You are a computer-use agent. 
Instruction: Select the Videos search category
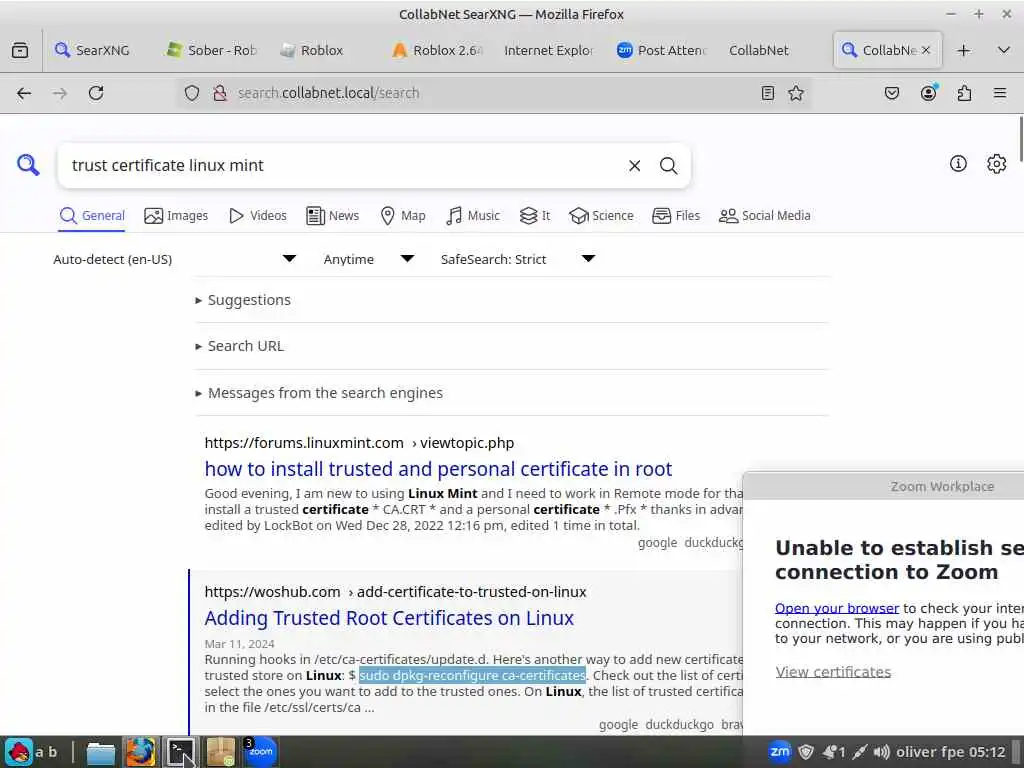tap(258, 216)
